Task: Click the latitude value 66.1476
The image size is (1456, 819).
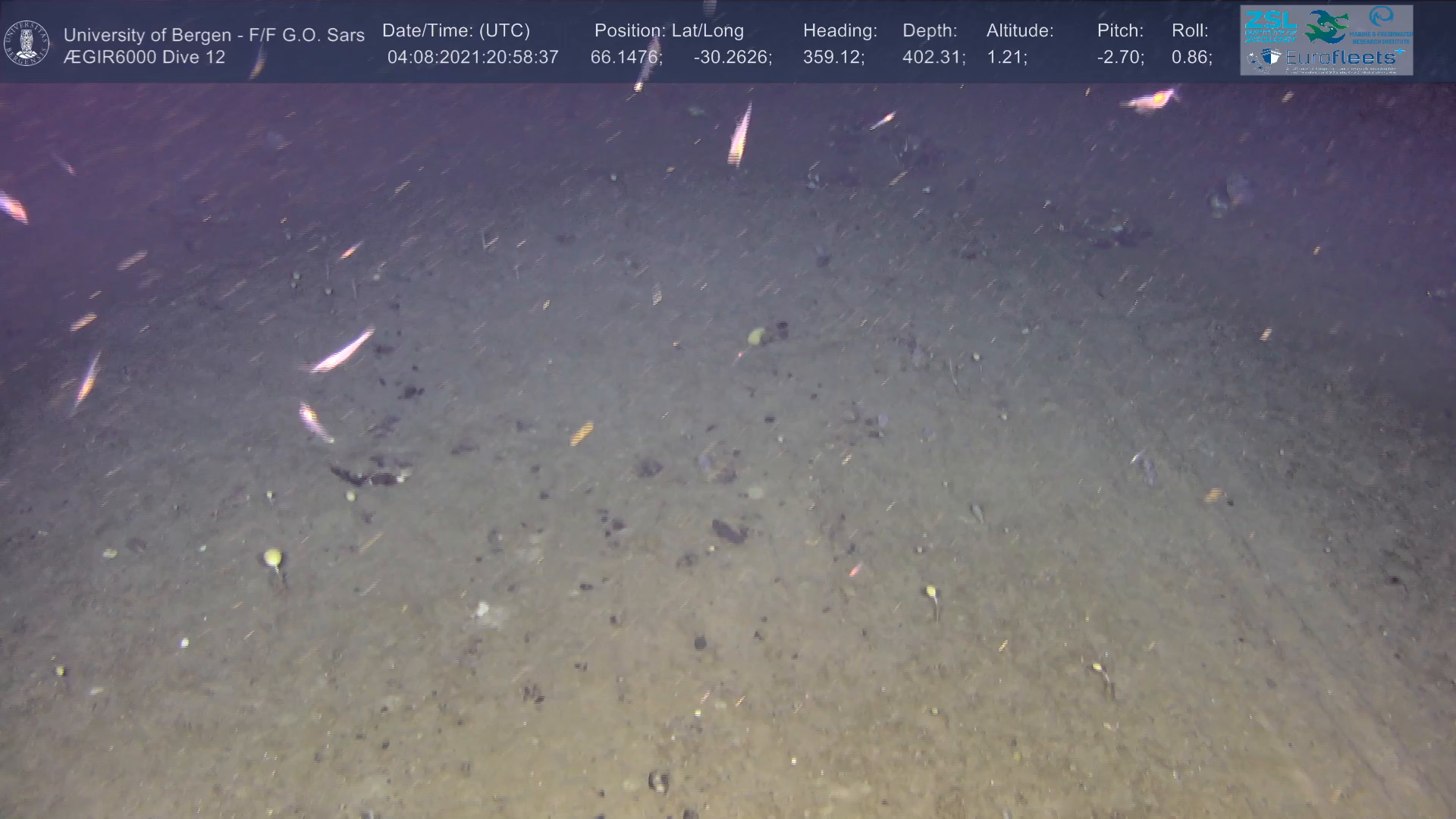Action: pos(626,58)
